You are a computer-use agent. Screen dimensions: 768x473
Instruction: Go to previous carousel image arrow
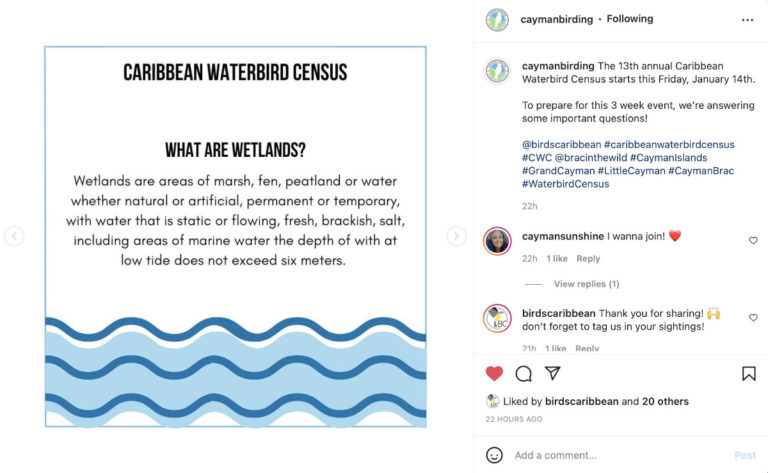tap(14, 236)
